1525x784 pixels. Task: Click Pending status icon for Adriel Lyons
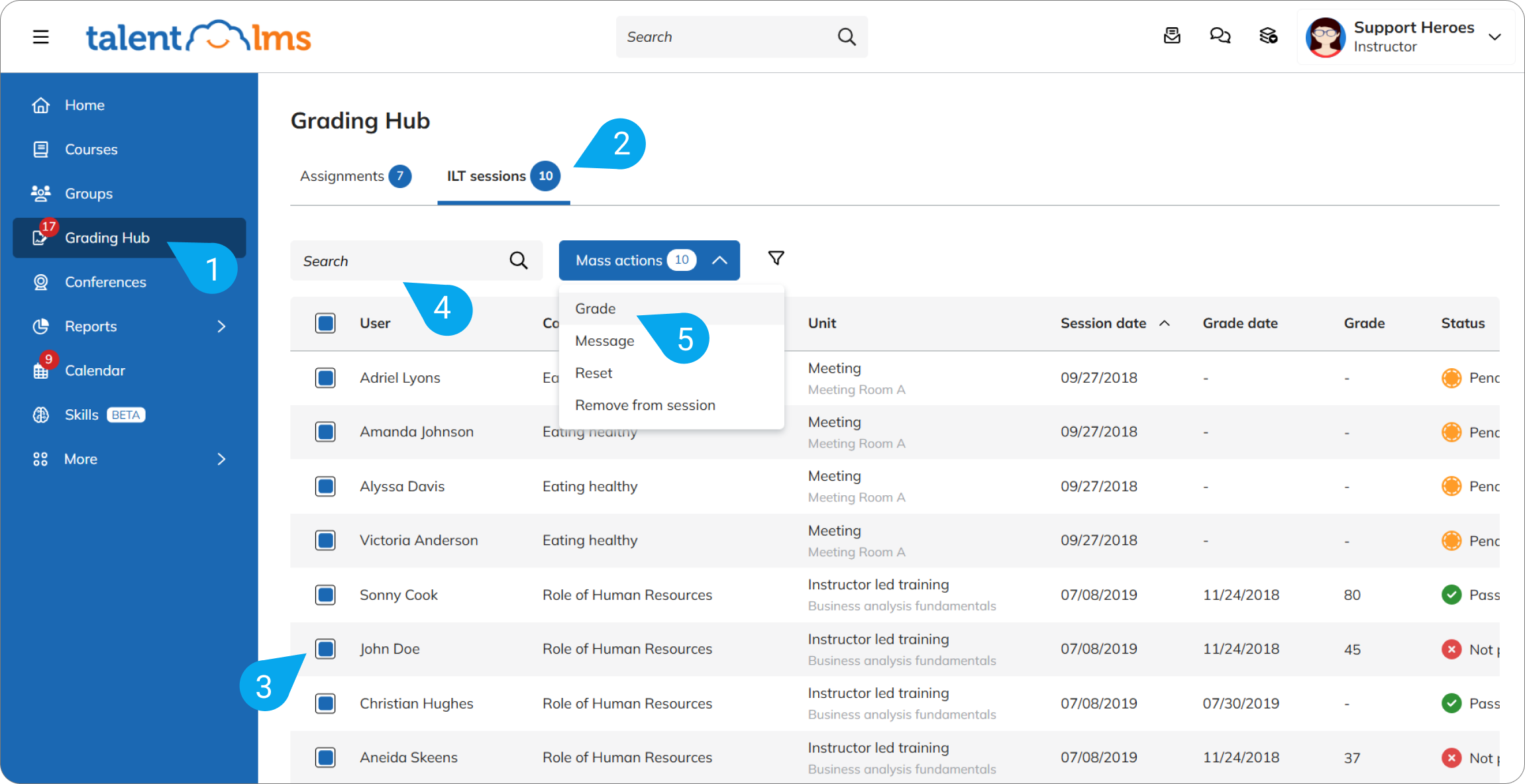pyautogui.click(x=1451, y=378)
